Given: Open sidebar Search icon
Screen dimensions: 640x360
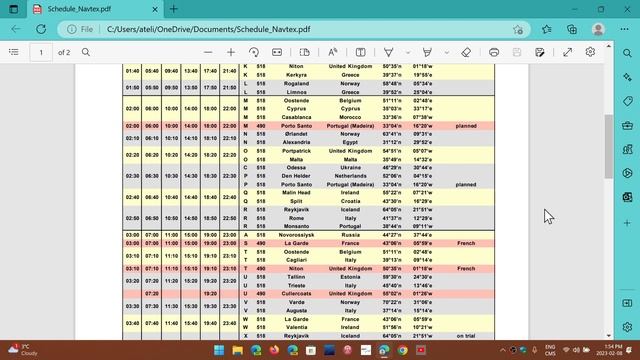Looking at the screenshot, I should [627, 53].
